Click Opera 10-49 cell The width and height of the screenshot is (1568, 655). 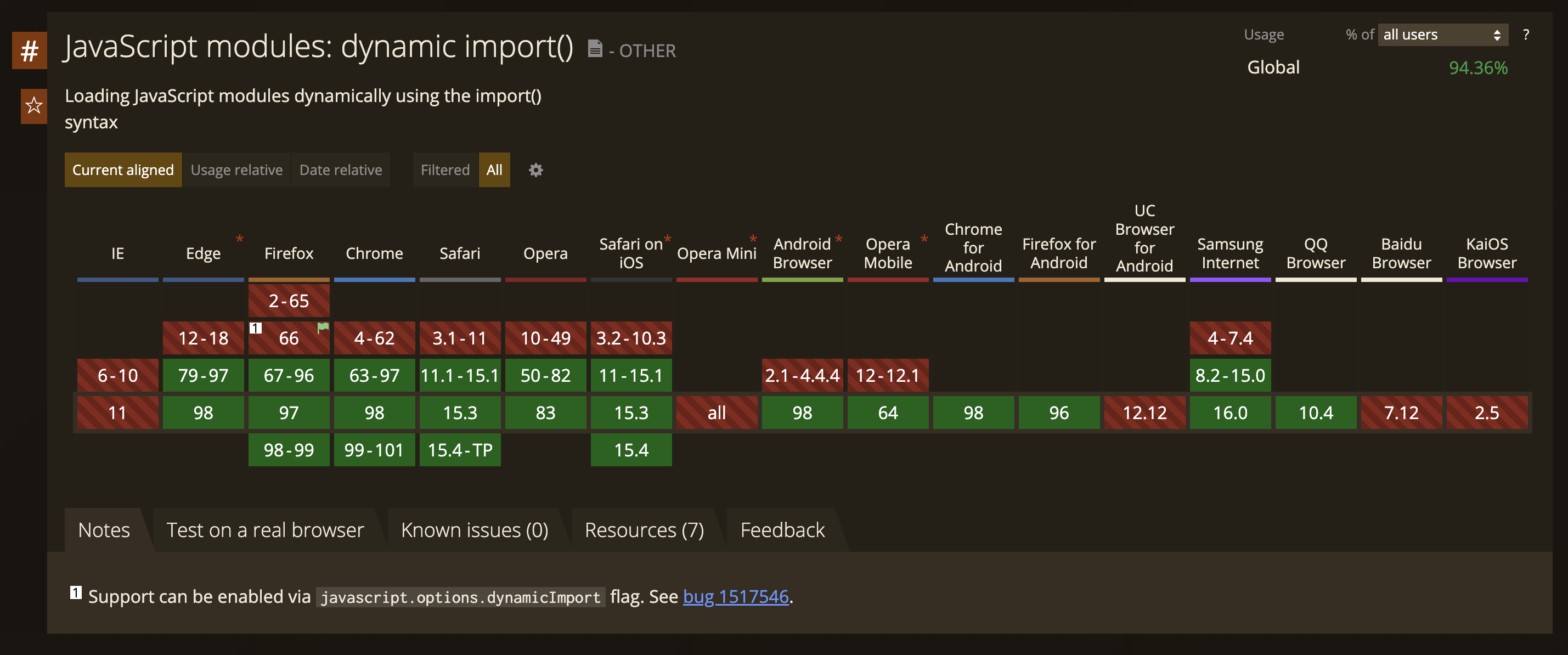[545, 338]
